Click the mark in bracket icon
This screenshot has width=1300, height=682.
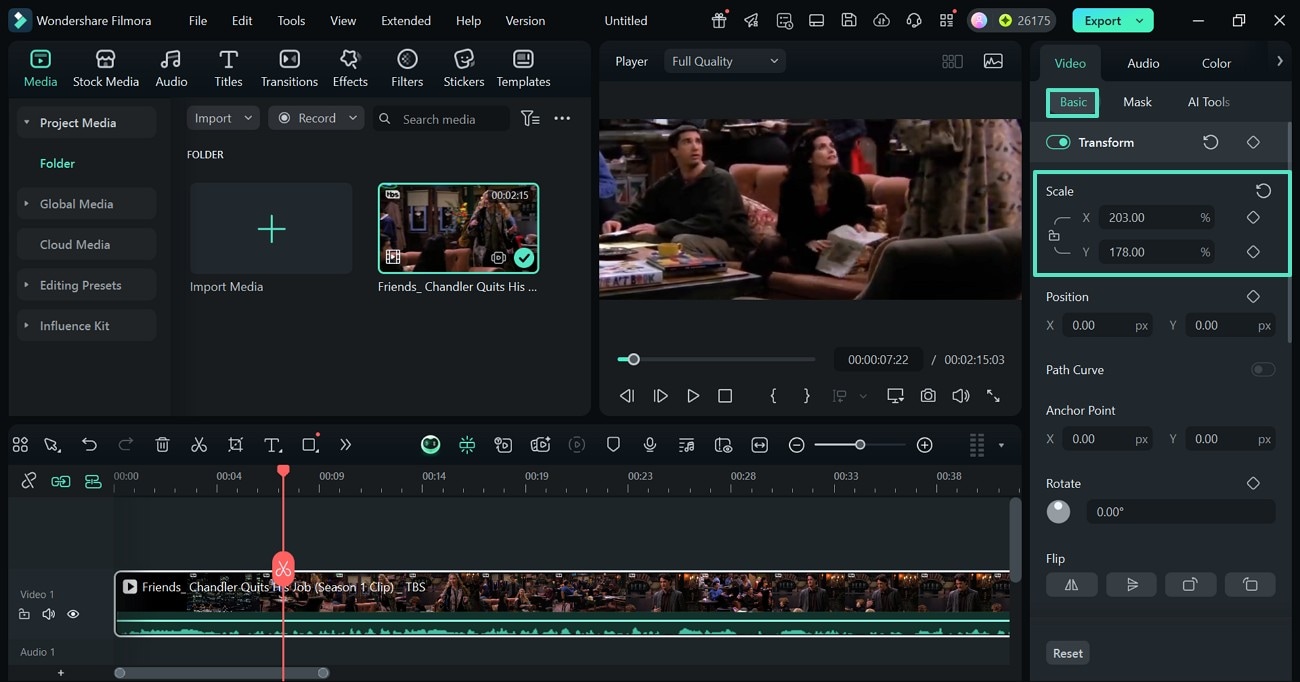[773, 396]
